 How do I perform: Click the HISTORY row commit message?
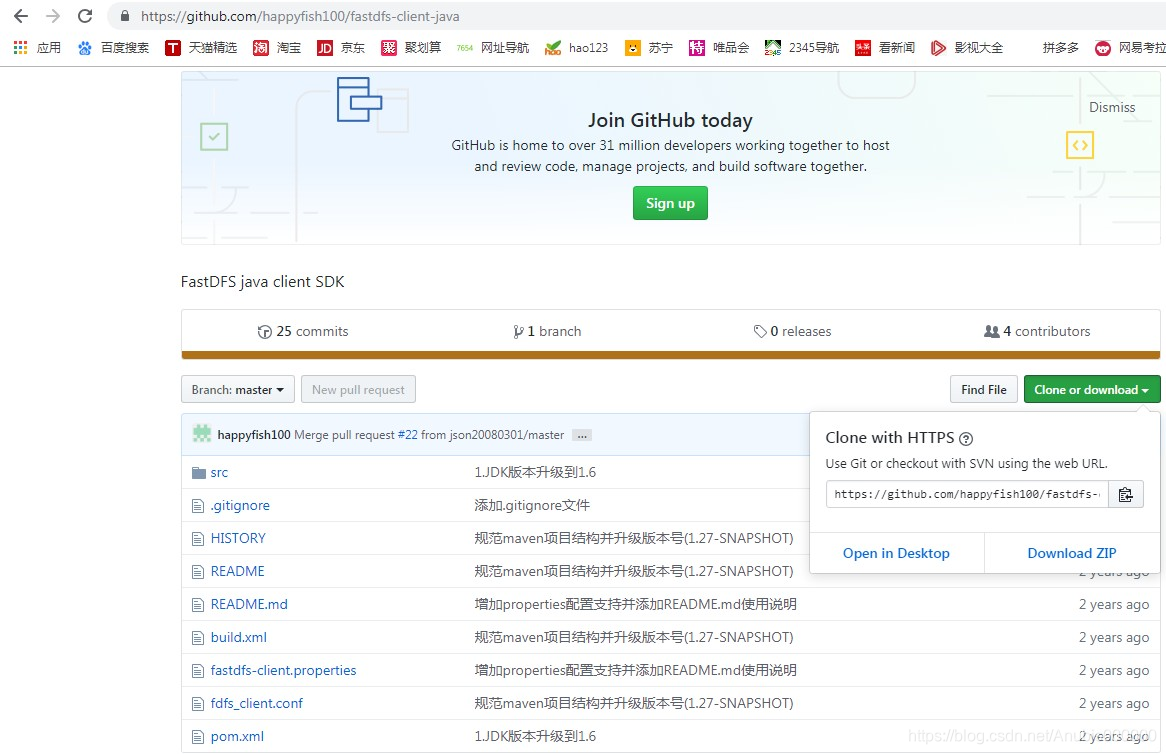[x=634, y=538]
